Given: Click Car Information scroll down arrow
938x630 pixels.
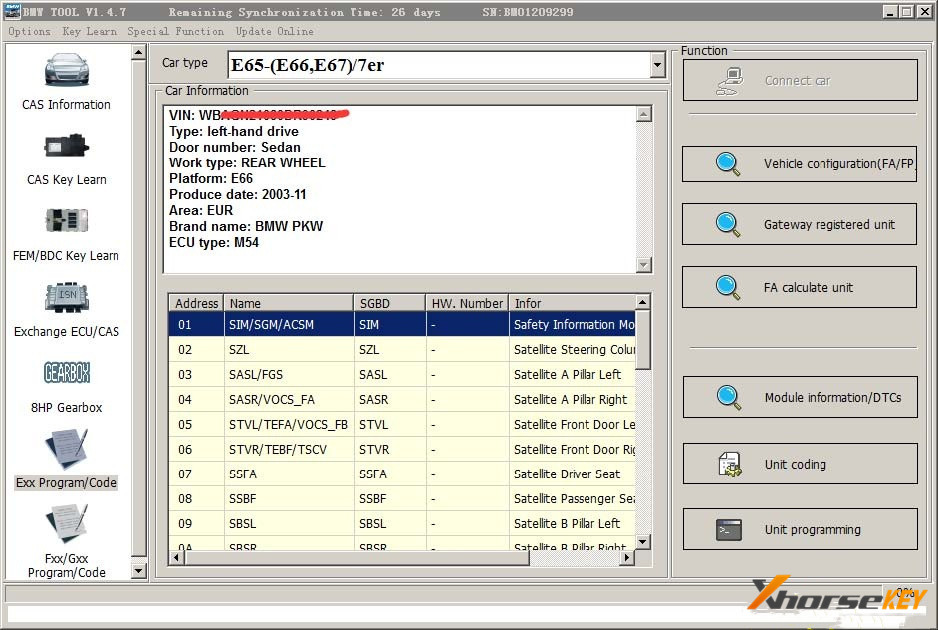Looking at the screenshot, I should tap(644, 264).
